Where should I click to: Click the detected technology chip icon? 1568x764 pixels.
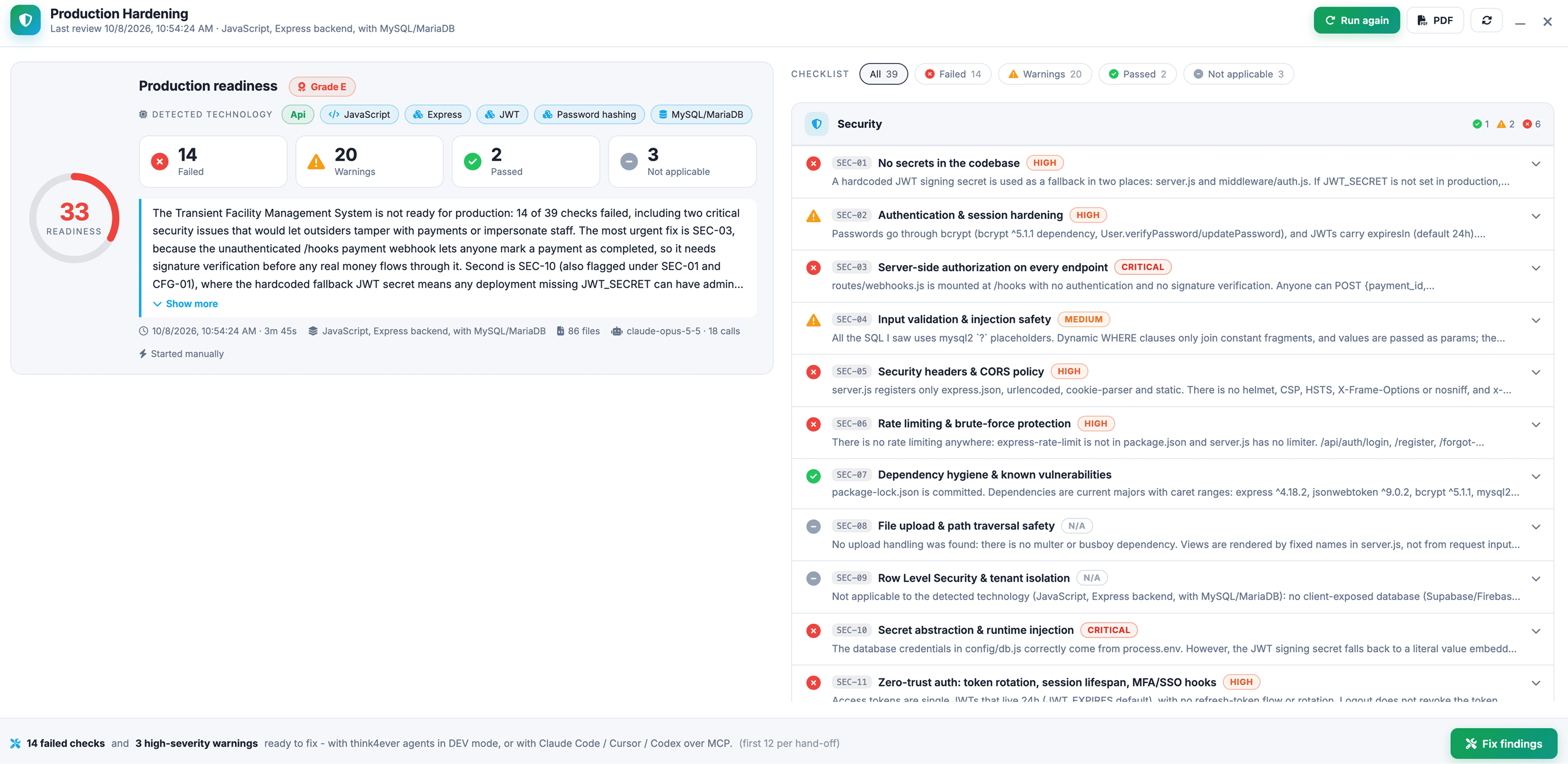point(143,115)
